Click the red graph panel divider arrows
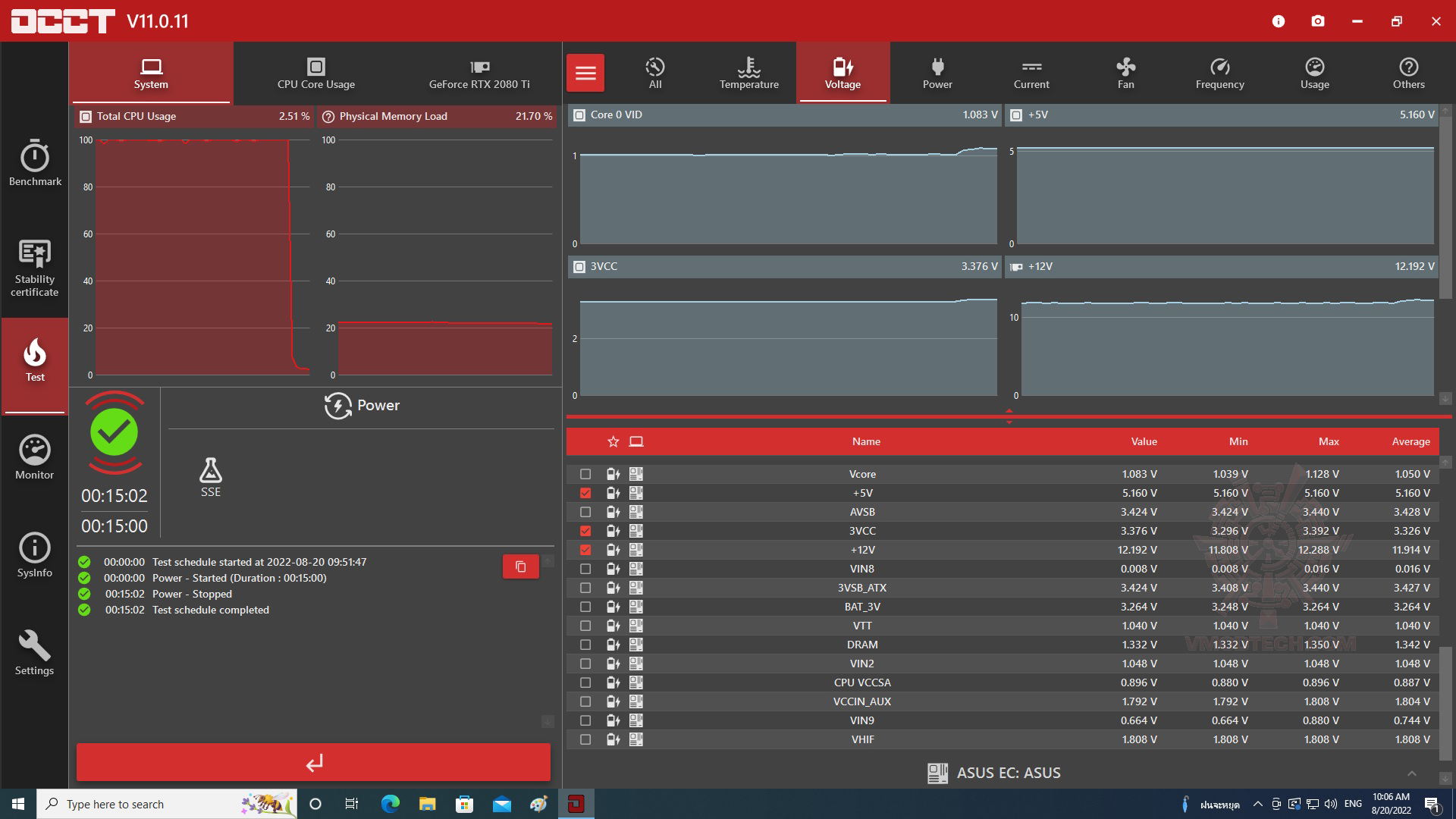Screen dimensions: 1456x819 pos(1009,416)
